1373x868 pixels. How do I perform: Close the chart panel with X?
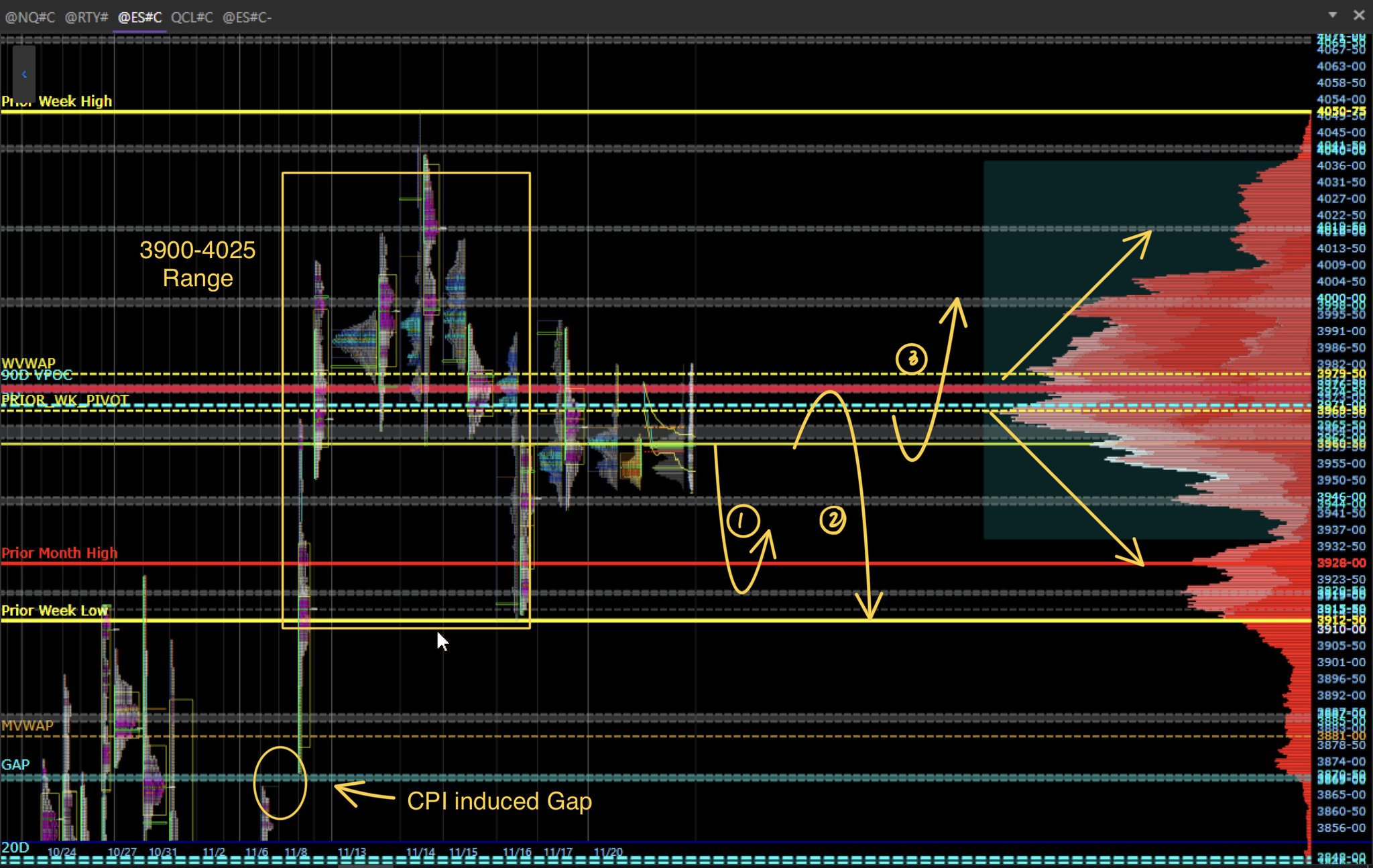pos(1359,15)
